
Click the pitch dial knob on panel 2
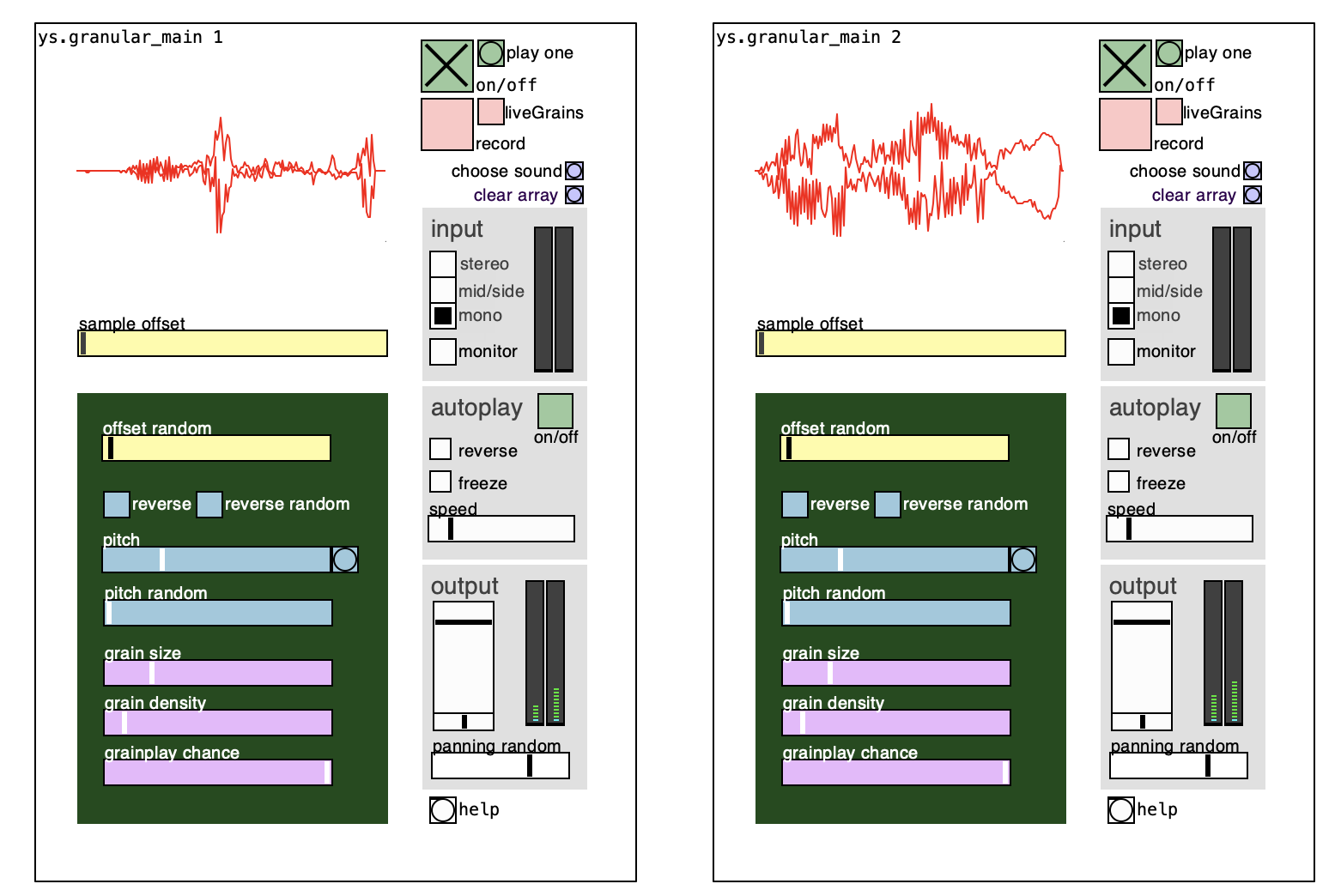[x=1023, y=560]
